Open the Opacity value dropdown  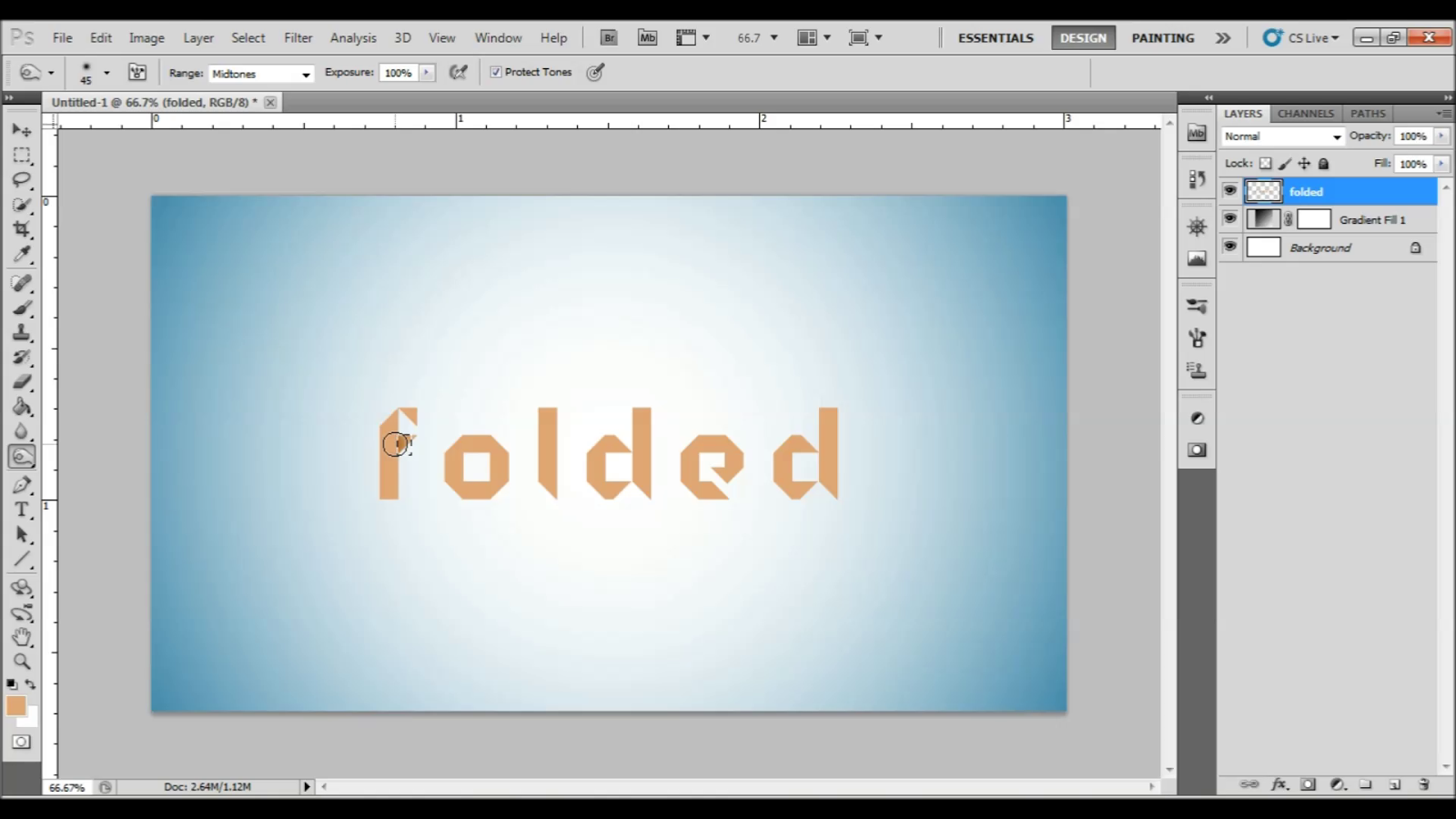pos(1440,136)
